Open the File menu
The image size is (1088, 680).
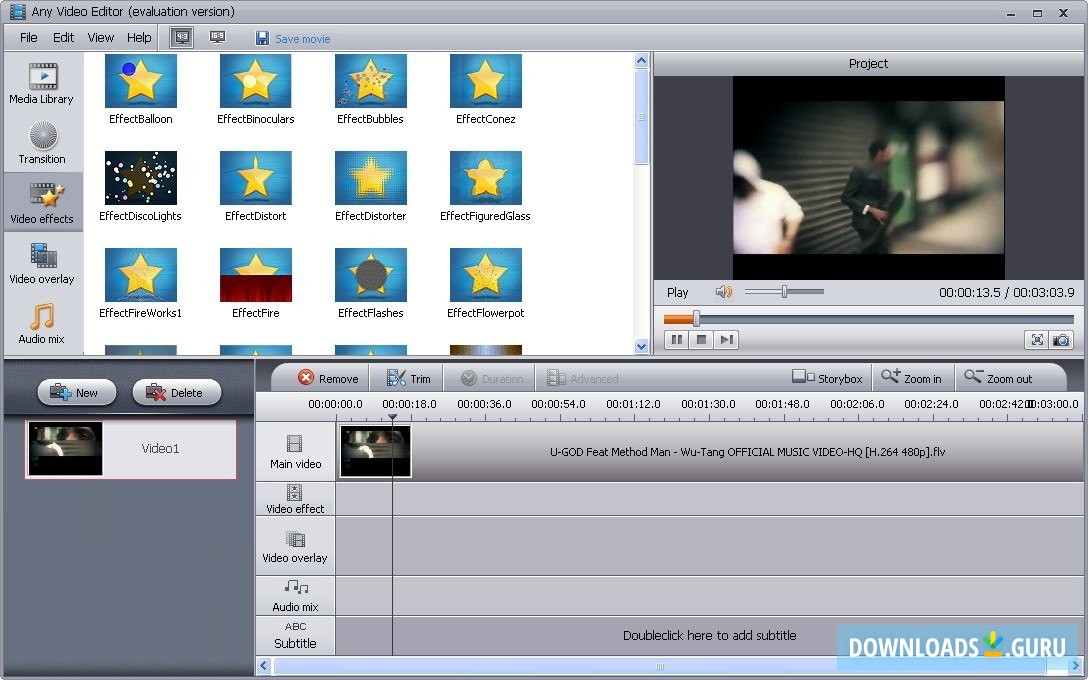click(29, 37)
